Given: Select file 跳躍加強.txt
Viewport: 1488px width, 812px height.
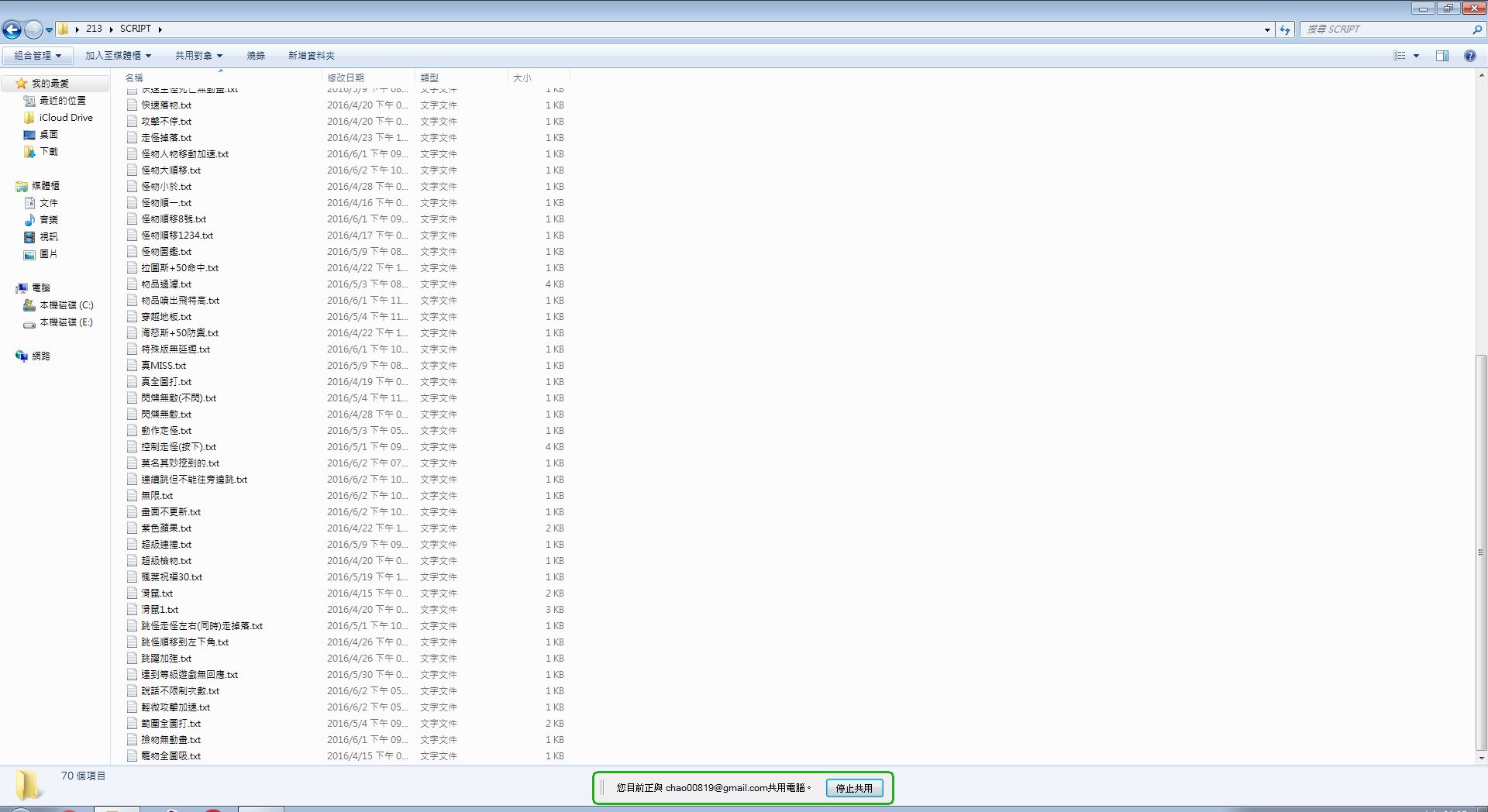Looking at the screenshot, I should coord(166,659).
